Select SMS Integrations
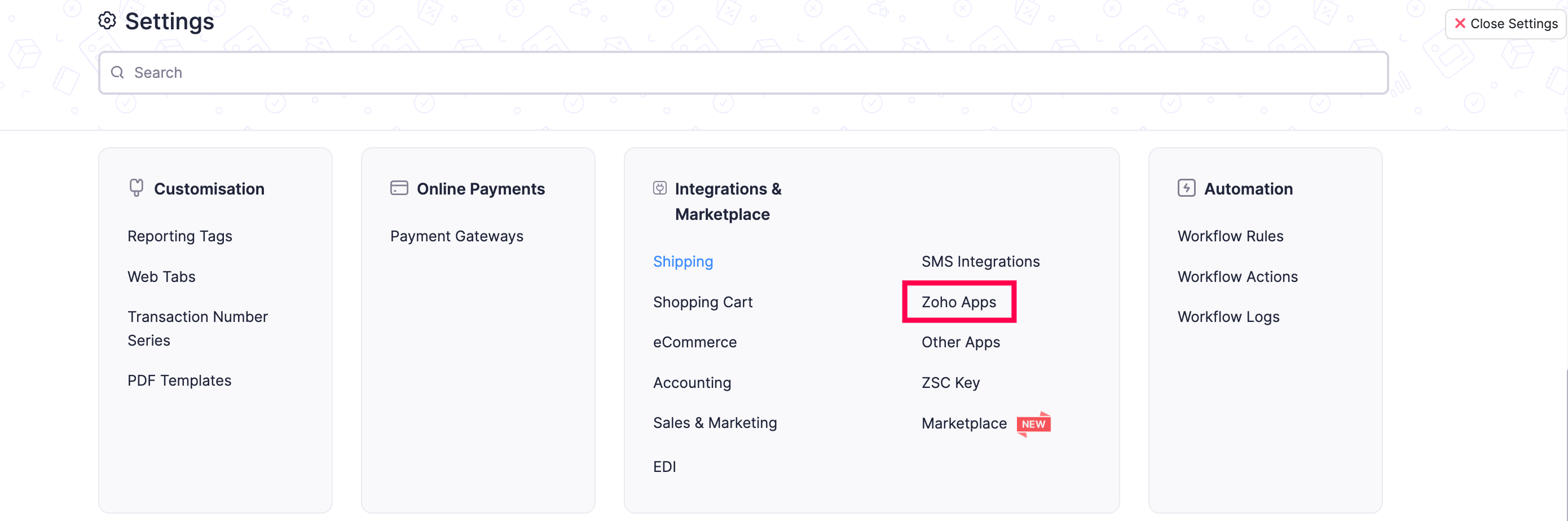1568x521 pixels. (980, 261)
